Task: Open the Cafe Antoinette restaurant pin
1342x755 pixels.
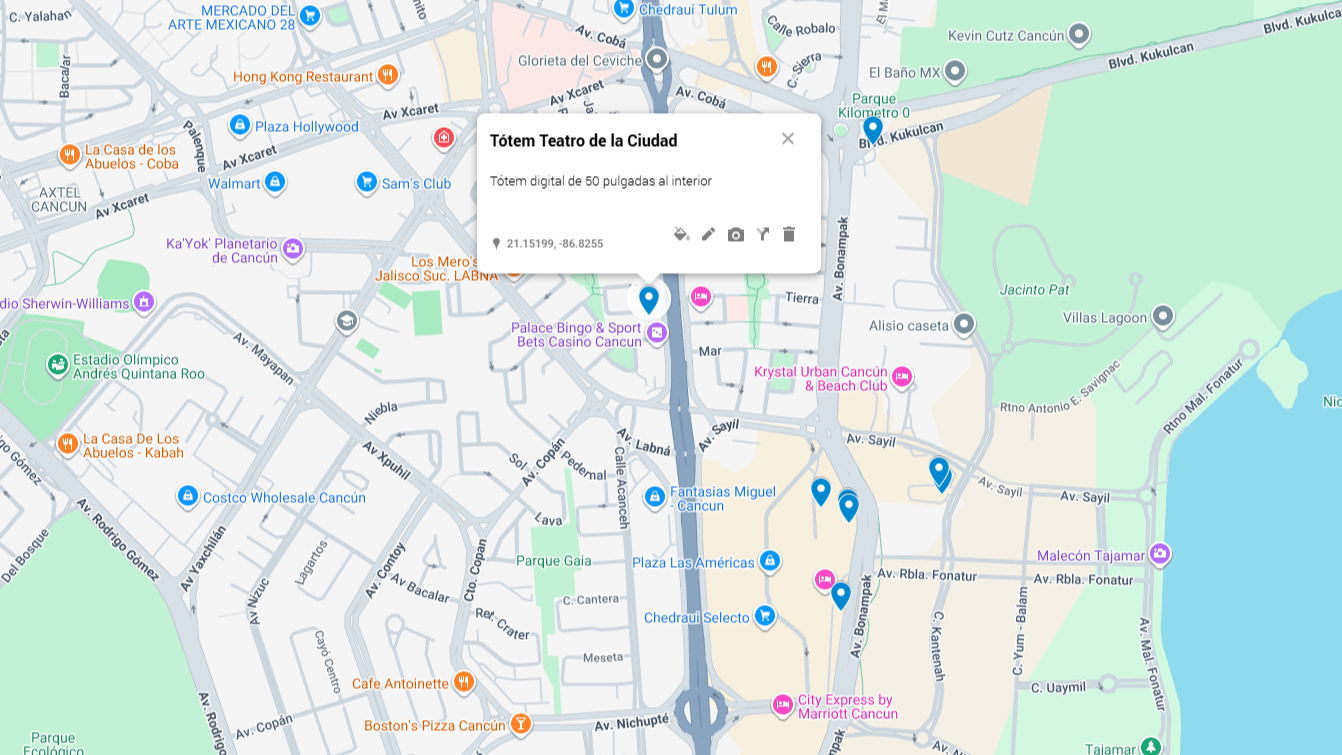Action: [463, 682]
